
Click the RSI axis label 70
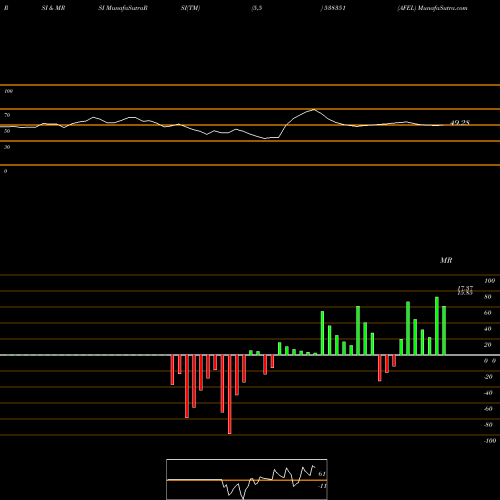7,115
